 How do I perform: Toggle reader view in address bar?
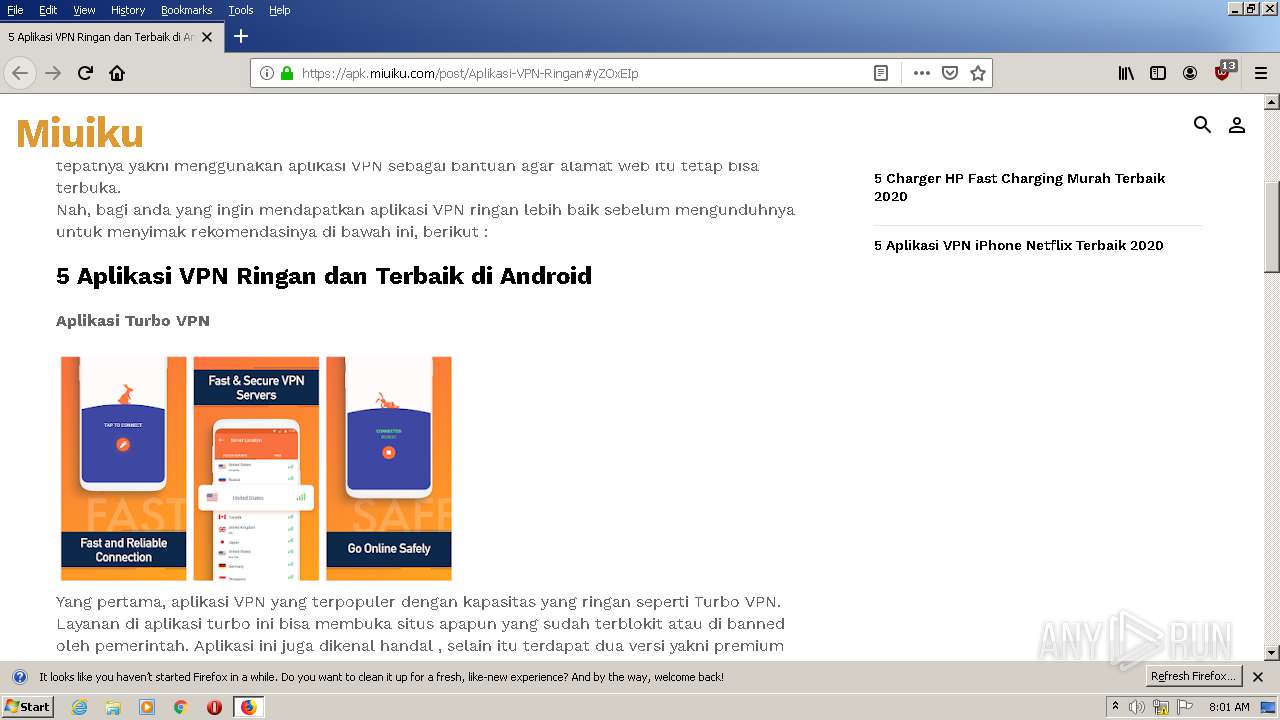point(881,73)
